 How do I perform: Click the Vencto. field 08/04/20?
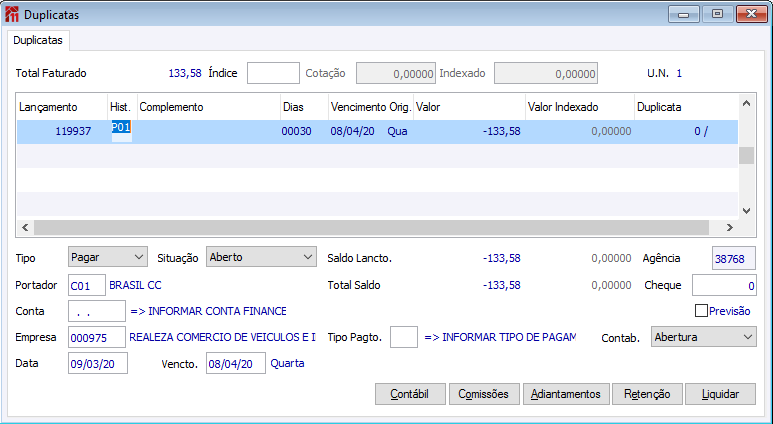tap(236, 364)
